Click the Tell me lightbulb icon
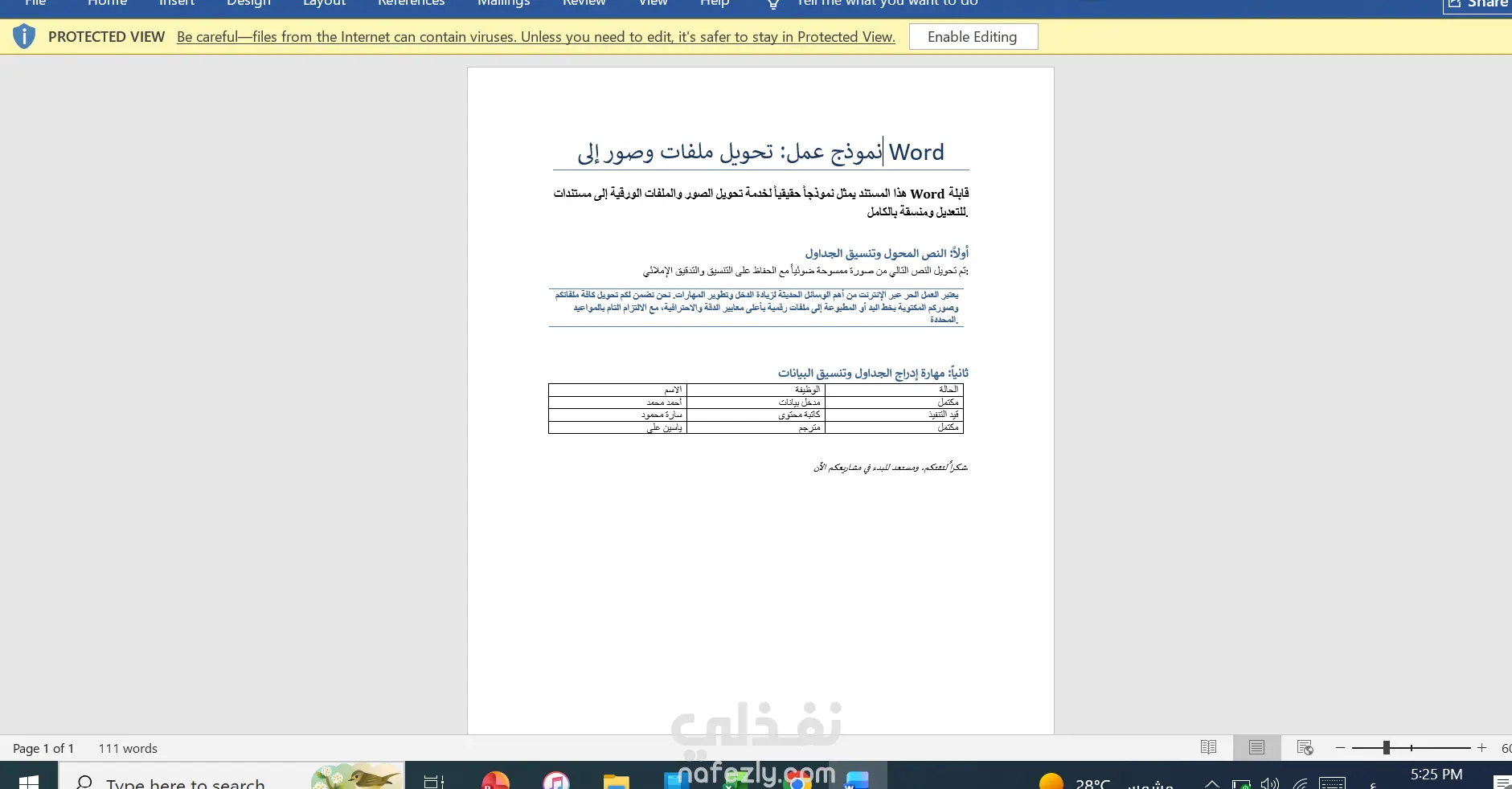Viewport: 1512px width, 789px height. (772, 4)
